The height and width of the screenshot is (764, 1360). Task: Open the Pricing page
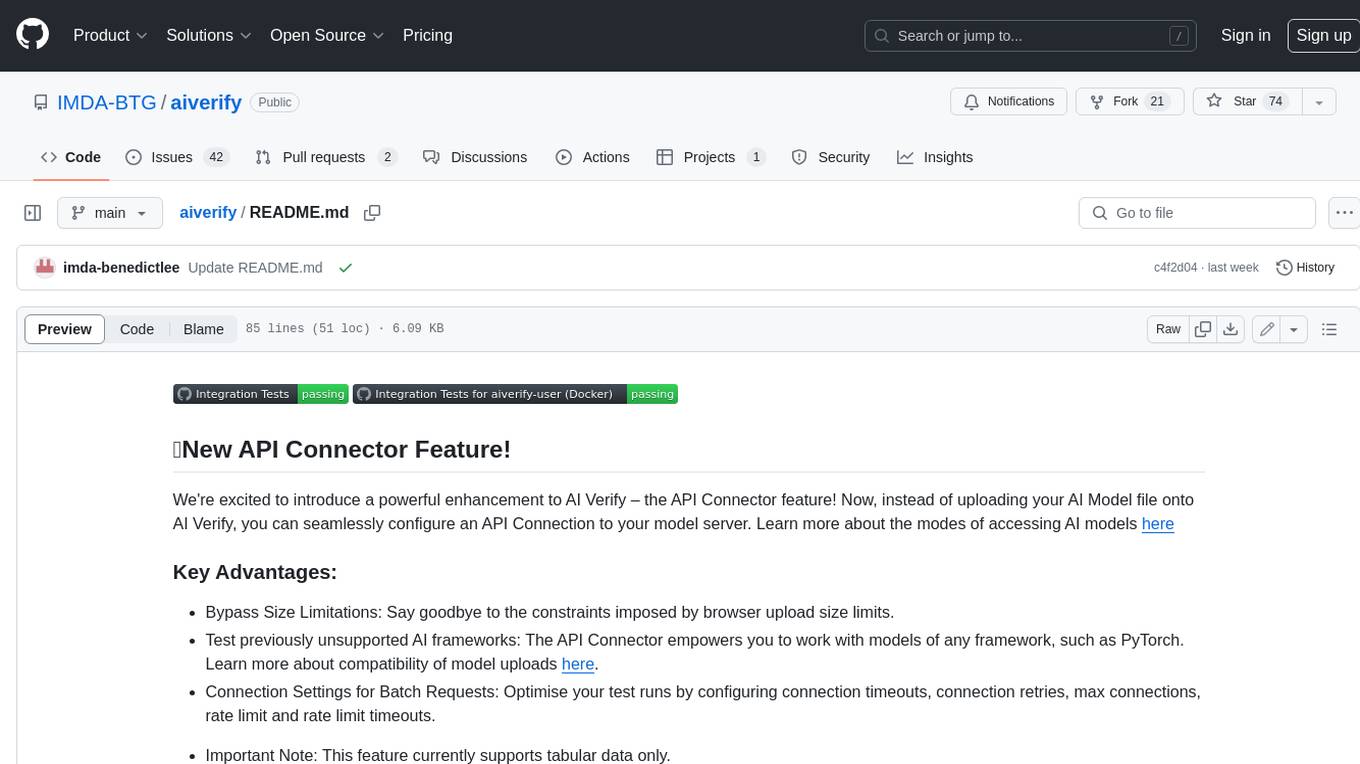[427, 35]
